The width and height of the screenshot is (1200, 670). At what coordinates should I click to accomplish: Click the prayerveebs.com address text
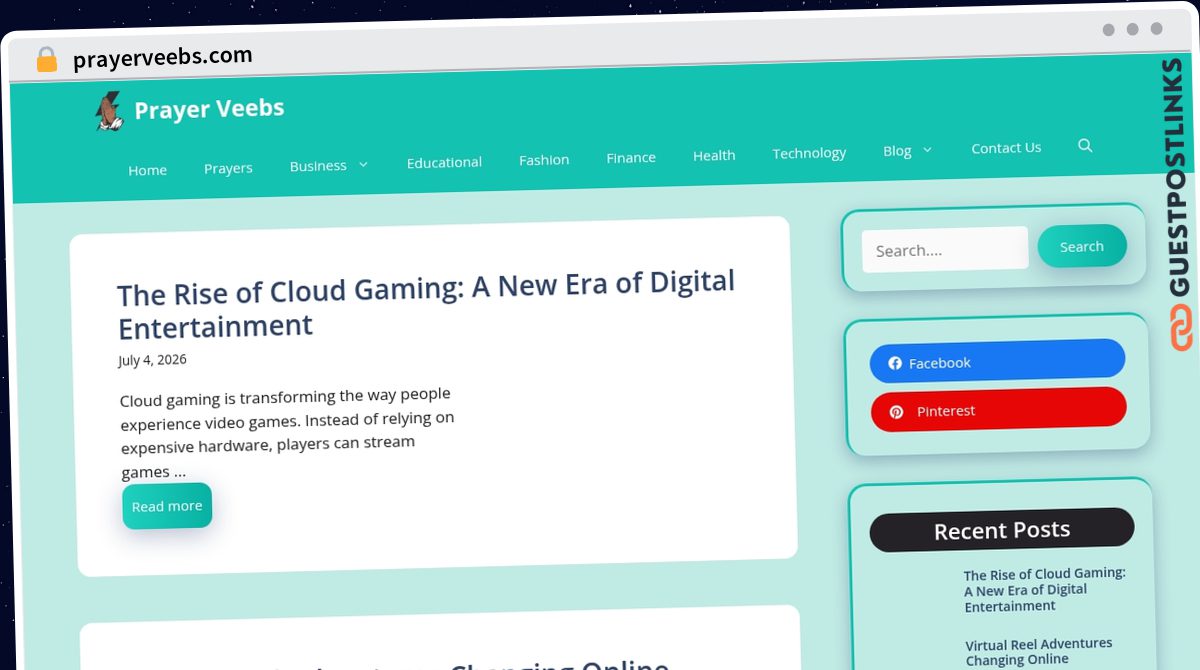click(x=163, y=57)
